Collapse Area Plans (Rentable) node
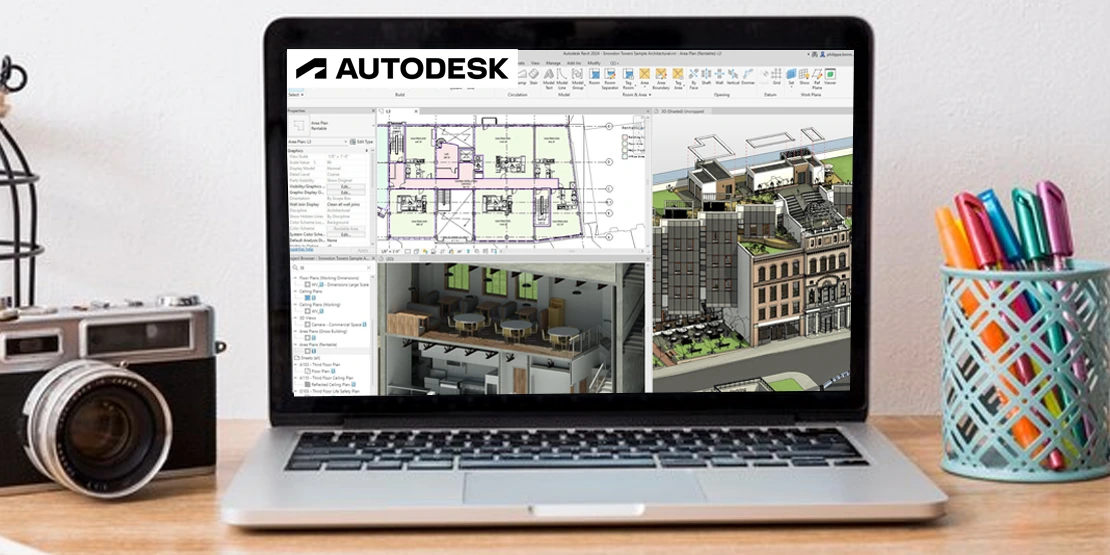 pyautogui.click(x=295, y=345)
